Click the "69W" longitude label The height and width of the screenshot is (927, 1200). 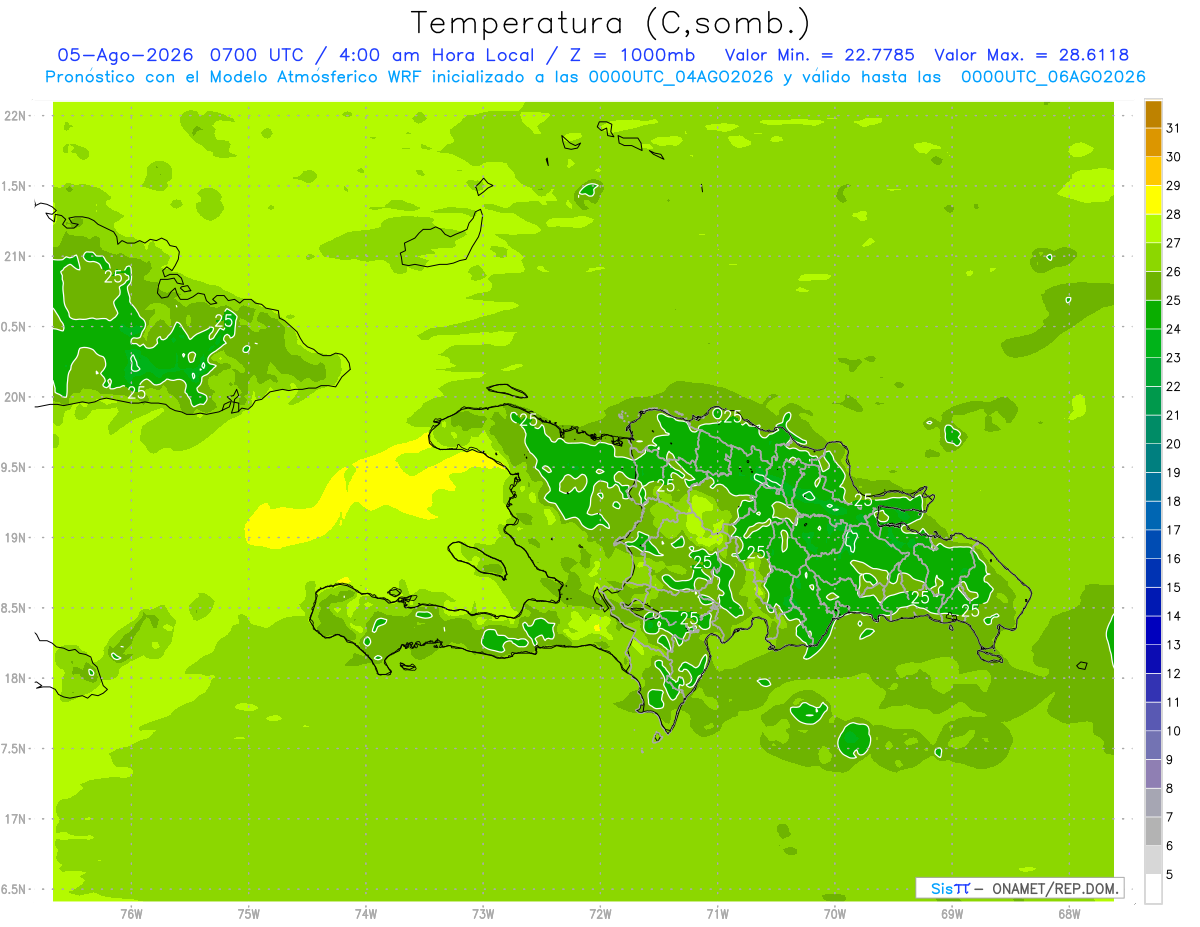pyautogui.click(x=952, y=913)
